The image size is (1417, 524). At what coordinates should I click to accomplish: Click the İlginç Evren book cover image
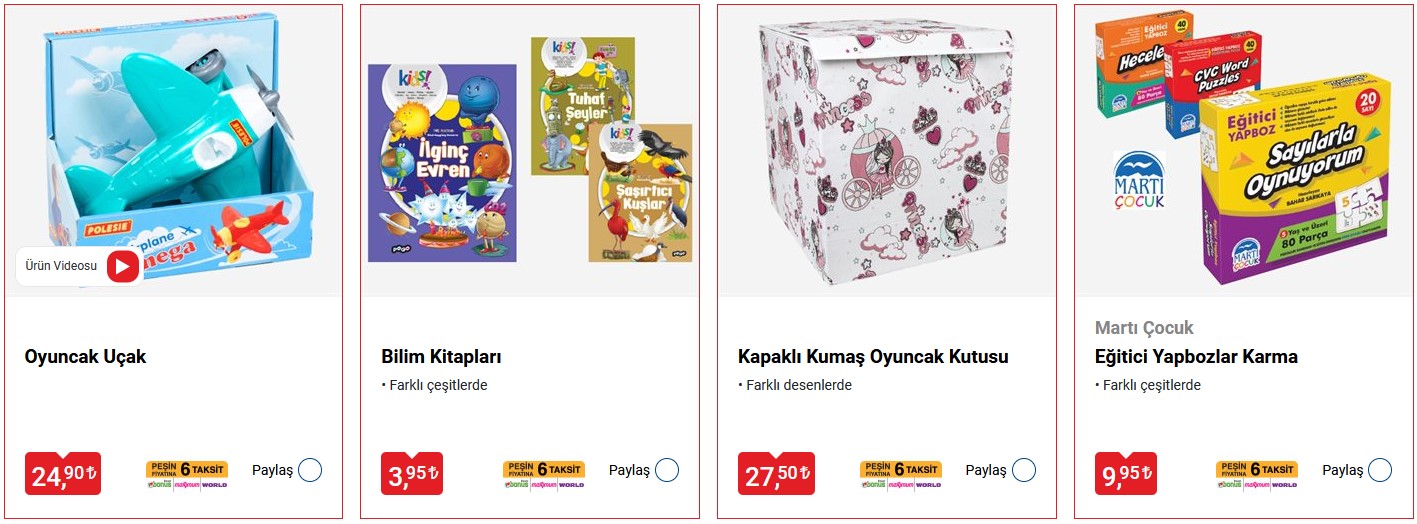pos(442,163)
